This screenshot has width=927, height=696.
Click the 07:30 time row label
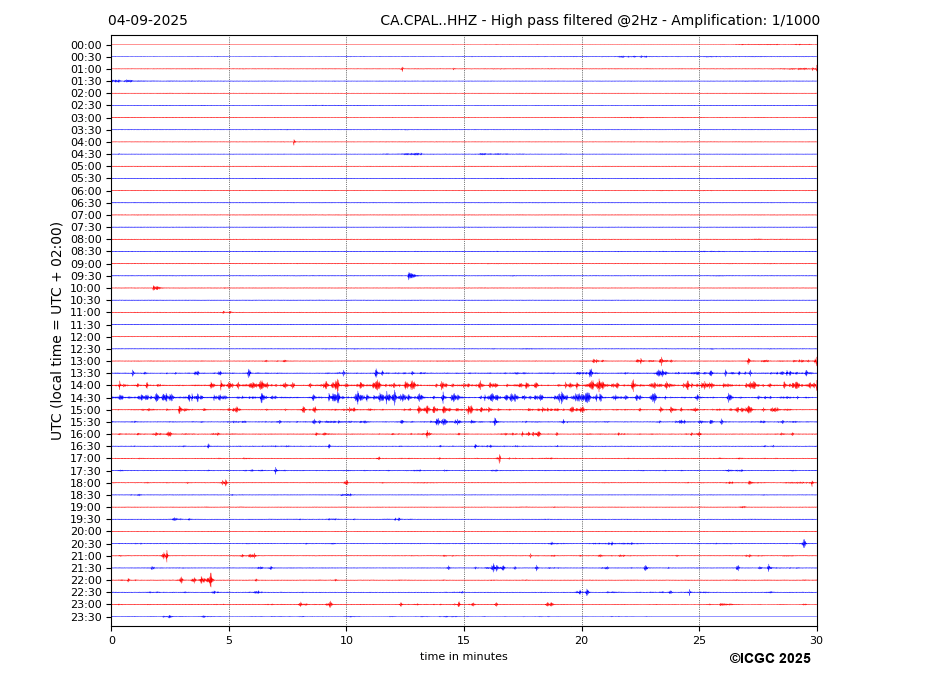click(86, 228)
